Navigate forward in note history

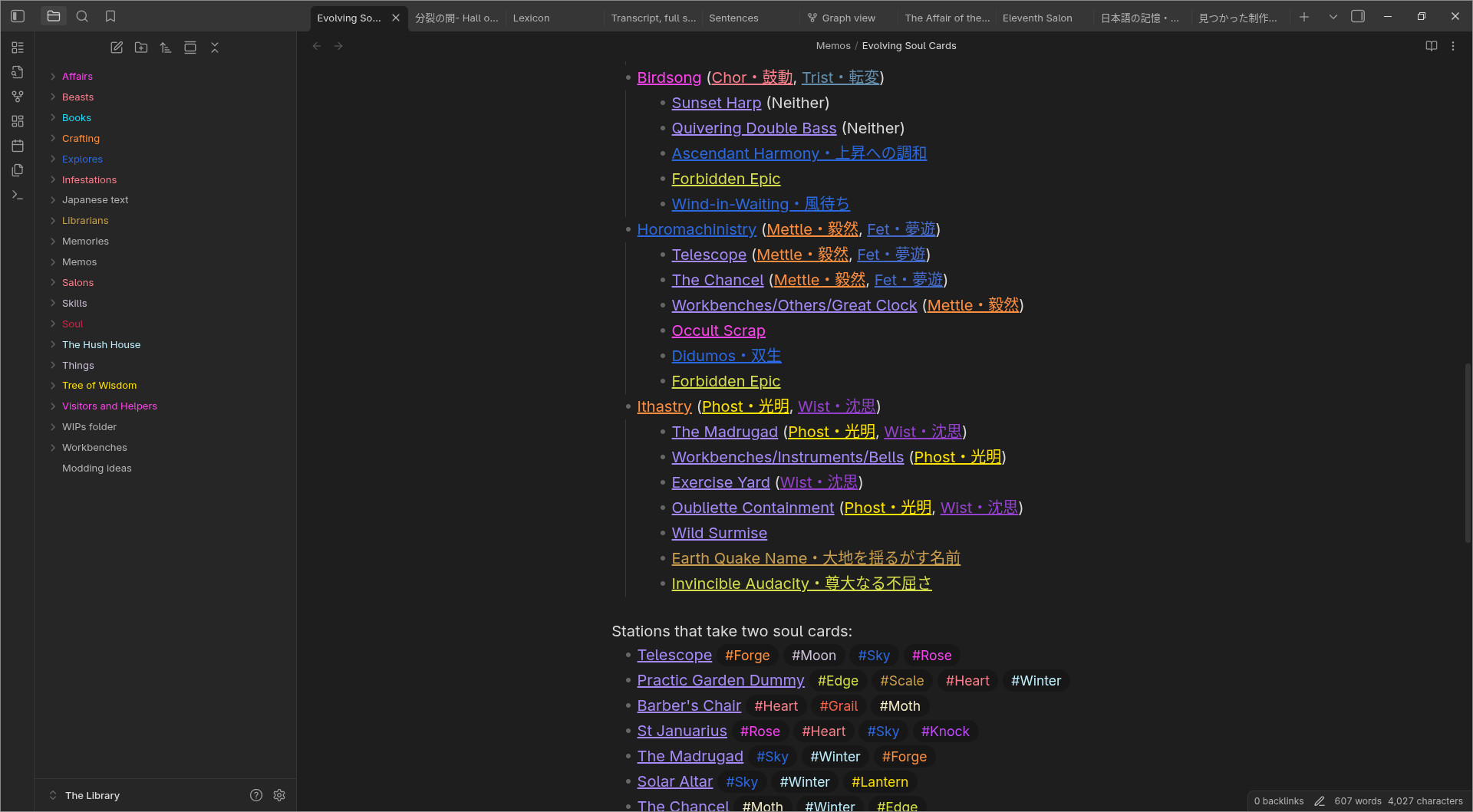point(338,46)
